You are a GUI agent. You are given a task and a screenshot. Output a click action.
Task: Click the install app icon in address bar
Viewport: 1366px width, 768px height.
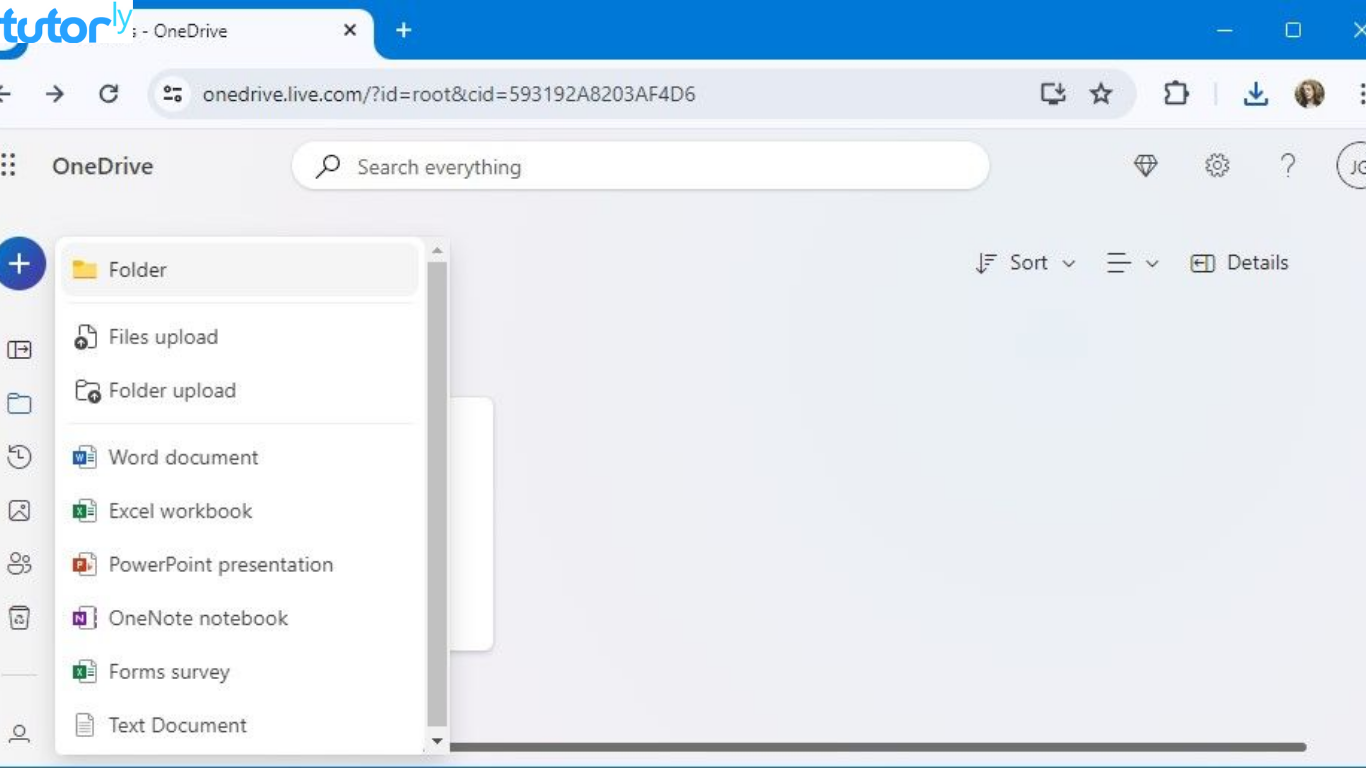(1053, 94)
